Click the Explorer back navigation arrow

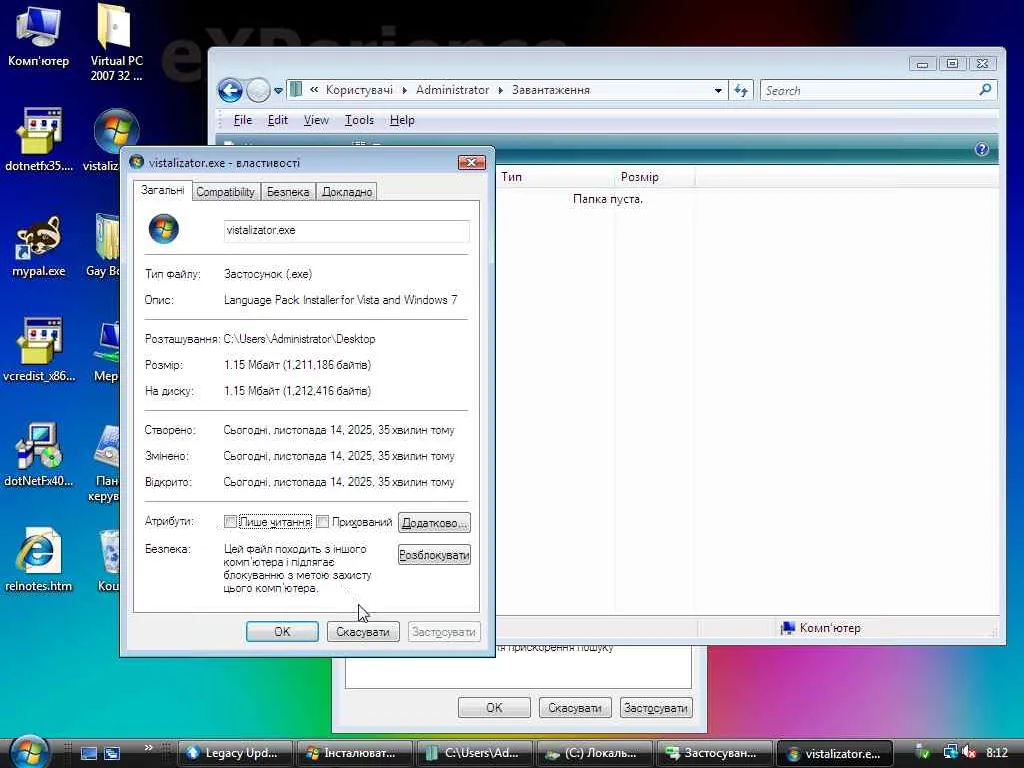[230, 90]
